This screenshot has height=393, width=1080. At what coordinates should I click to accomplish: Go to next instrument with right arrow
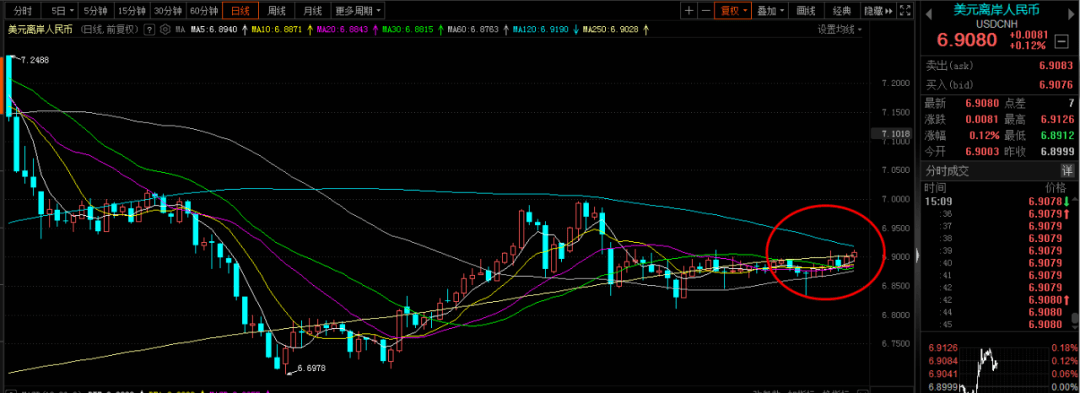(x=1071, y=14)
